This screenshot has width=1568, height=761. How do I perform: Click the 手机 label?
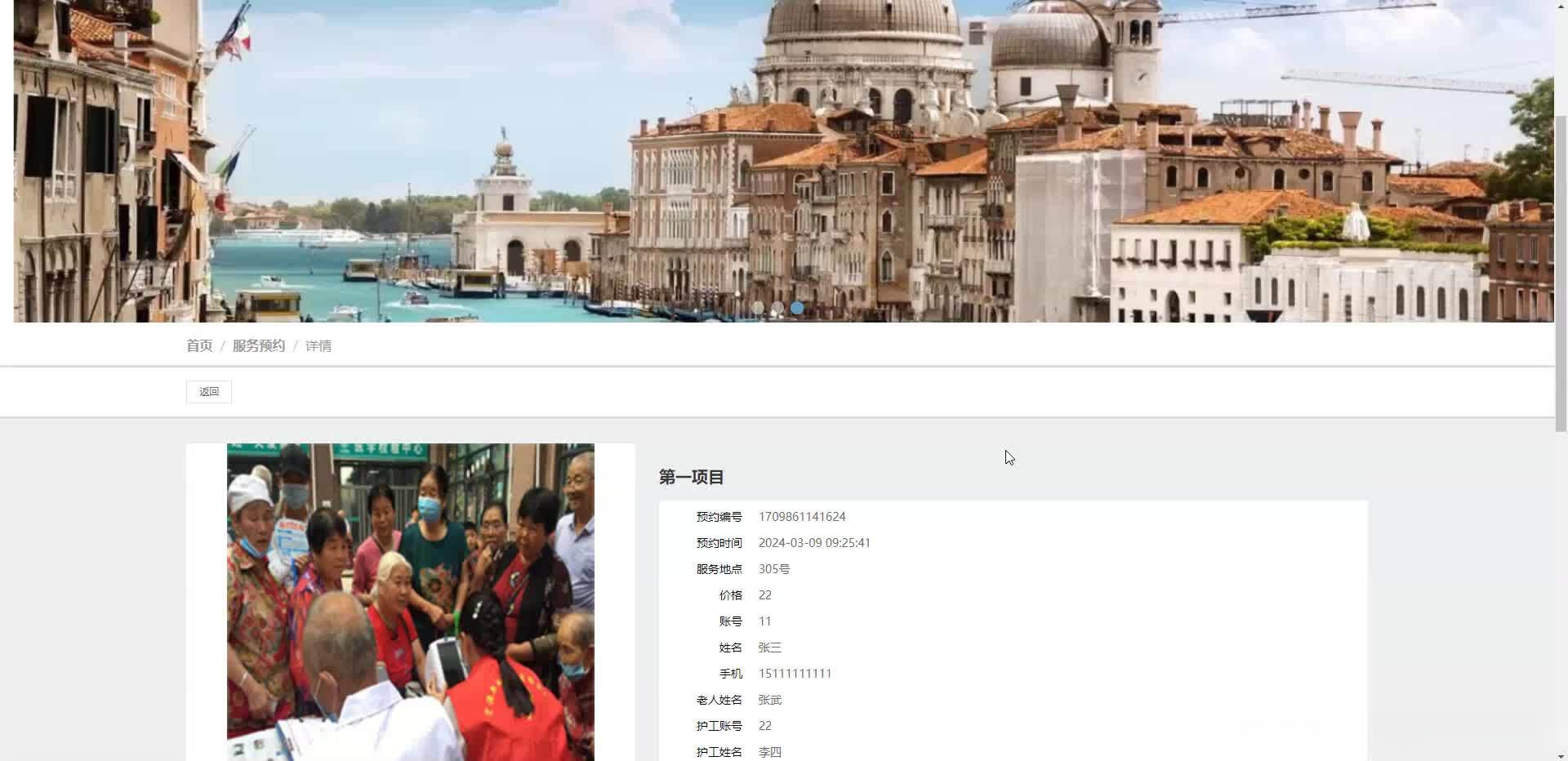pos(731,674)
